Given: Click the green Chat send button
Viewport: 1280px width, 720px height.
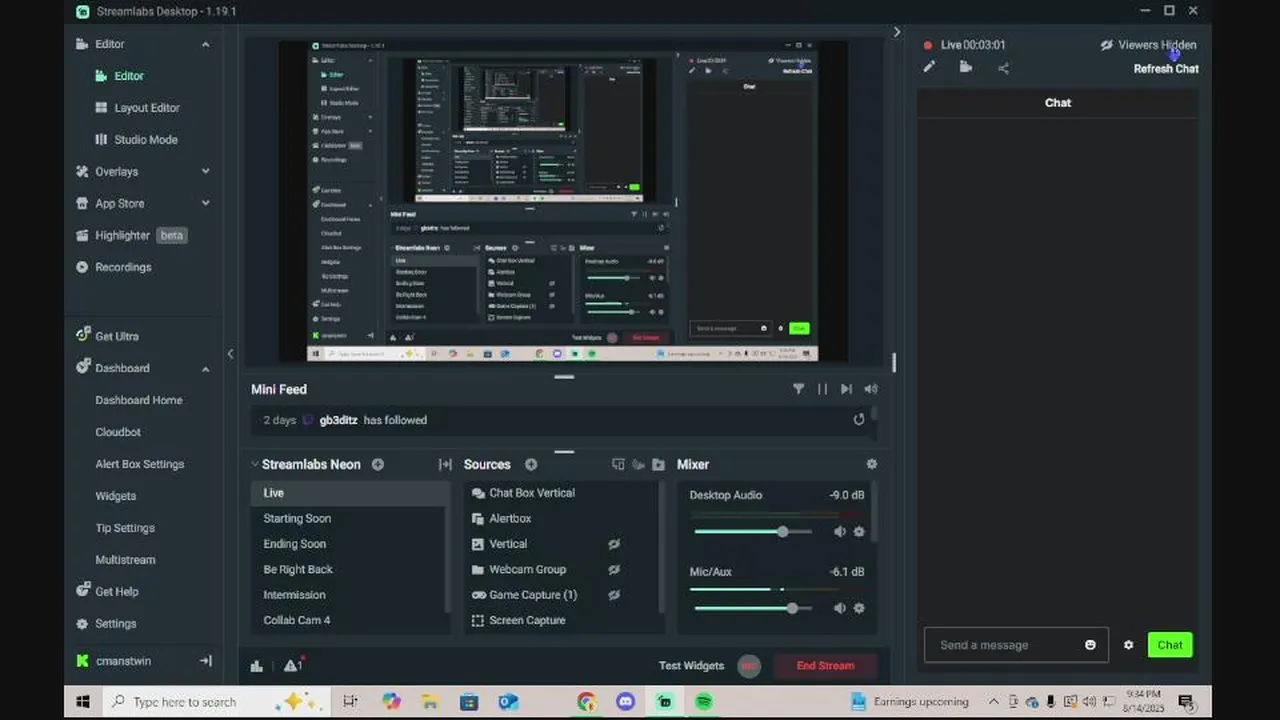Looking at the screenshot, I should pyautogui.click(x=1170, y=645).
